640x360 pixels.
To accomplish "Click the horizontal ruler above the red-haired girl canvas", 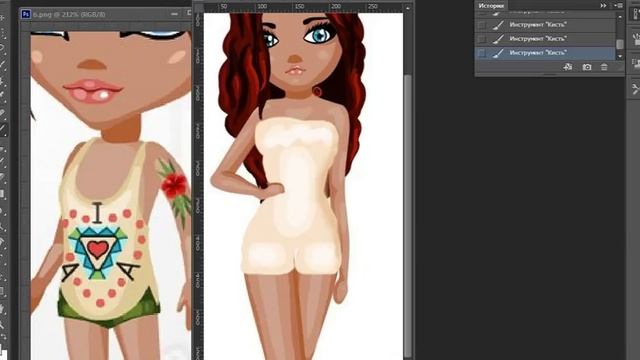I will (303, 7).
